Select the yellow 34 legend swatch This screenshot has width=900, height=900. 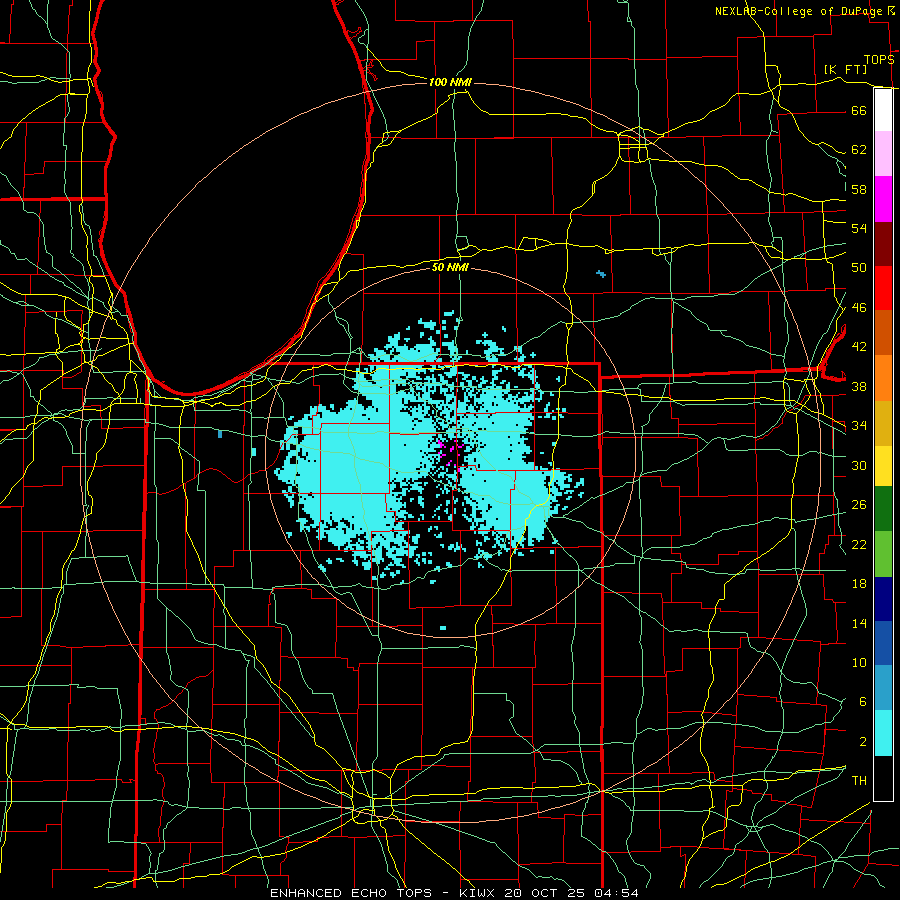pos(883,465)
